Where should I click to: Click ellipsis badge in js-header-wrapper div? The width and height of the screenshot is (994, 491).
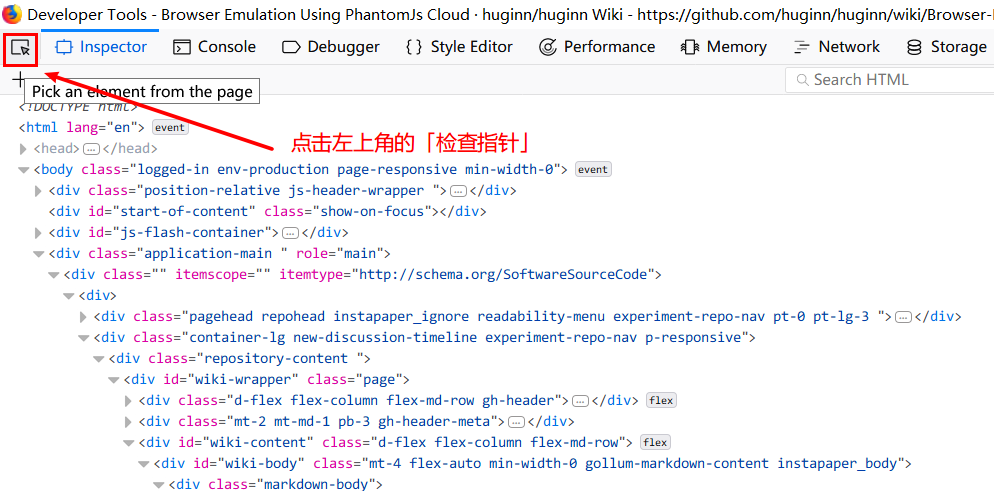458,191
